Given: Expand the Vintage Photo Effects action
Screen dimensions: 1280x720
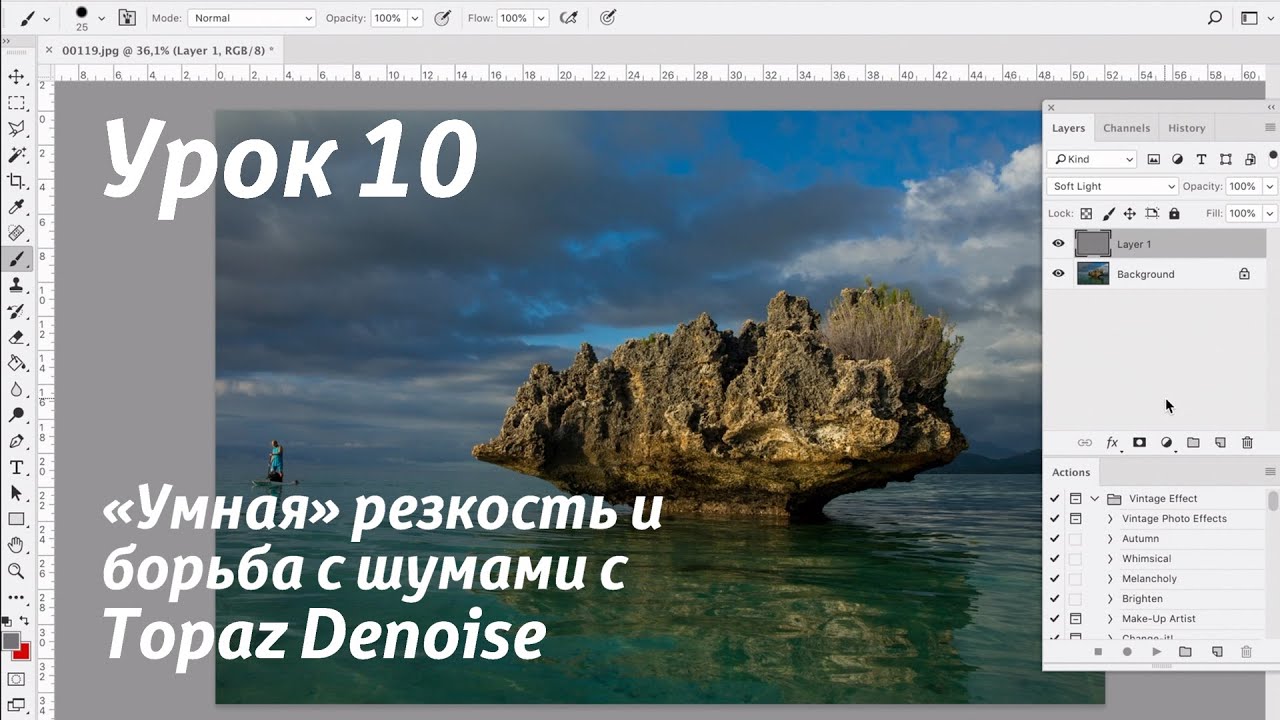Looking at the screenshot, I should click(1110, 518).
